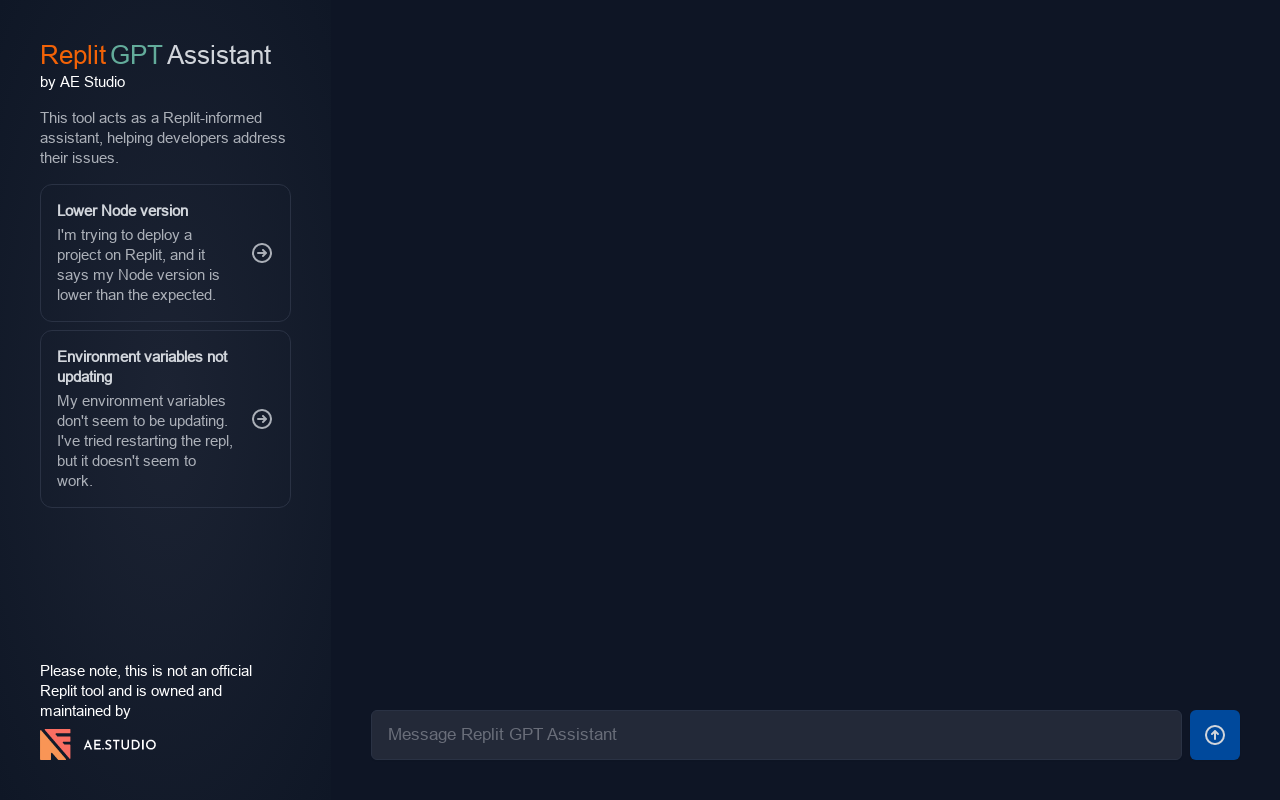Click the 'Replit GPT Assistant' heading

(156, 55)
